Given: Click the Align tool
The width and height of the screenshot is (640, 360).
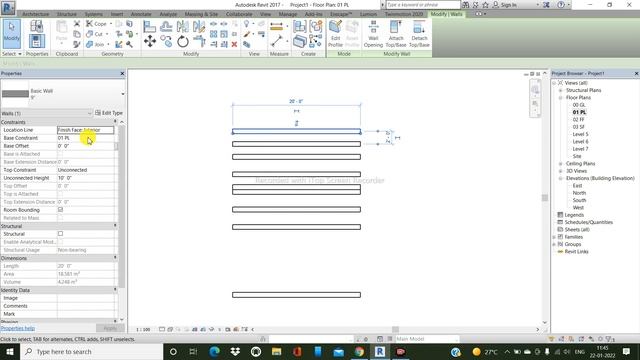Looking at the screenshot, I should click(149, 27).
